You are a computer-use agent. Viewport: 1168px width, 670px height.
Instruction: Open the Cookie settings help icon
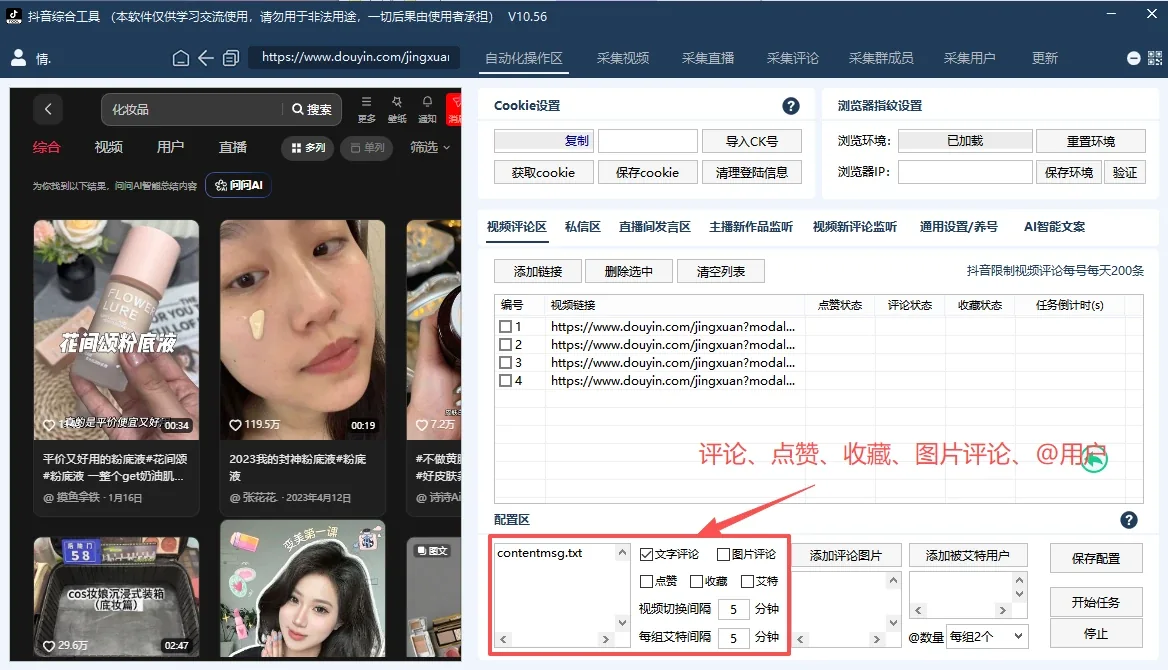(x=790, y=106)
